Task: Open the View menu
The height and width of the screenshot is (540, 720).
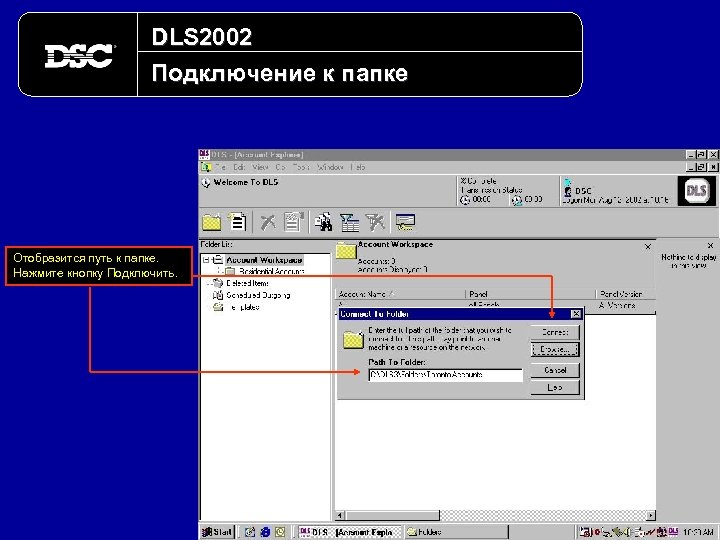Action: coord(260,167)
